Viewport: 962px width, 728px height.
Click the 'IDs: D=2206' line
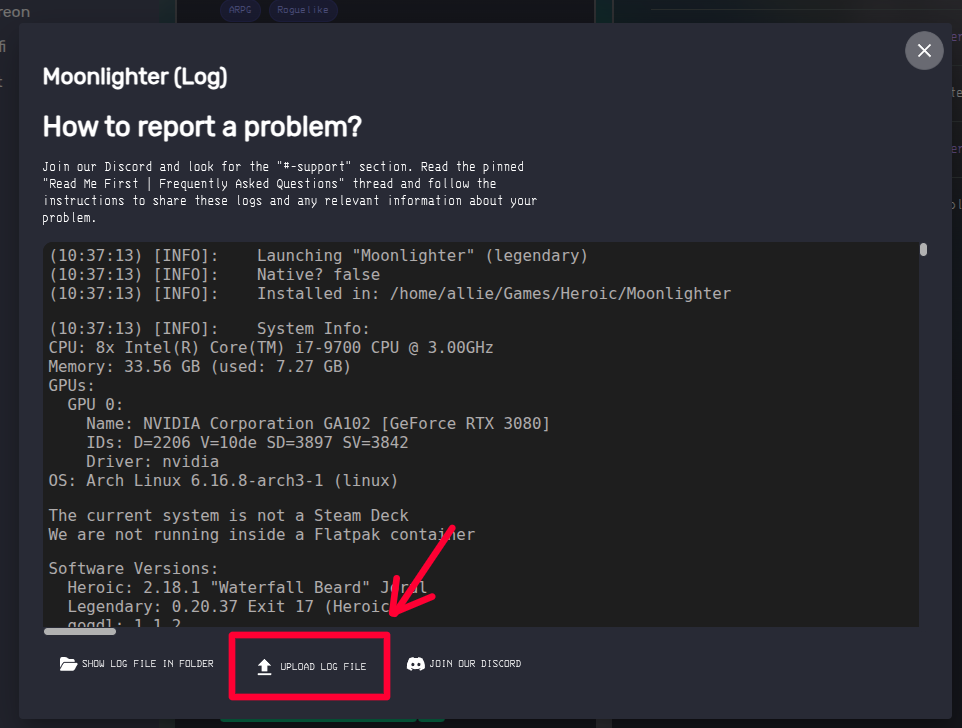tap(247, 443)
